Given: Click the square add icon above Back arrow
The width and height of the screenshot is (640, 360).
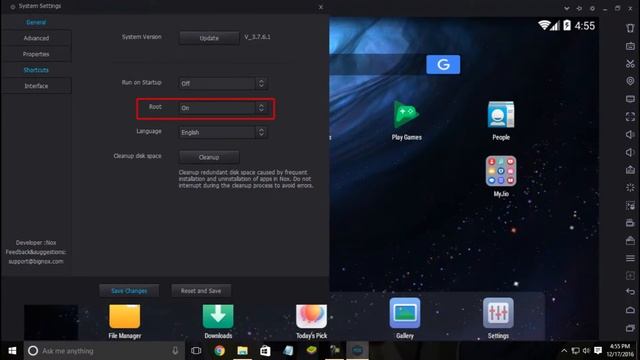Looking at the screenshot, I should point(630,276).
